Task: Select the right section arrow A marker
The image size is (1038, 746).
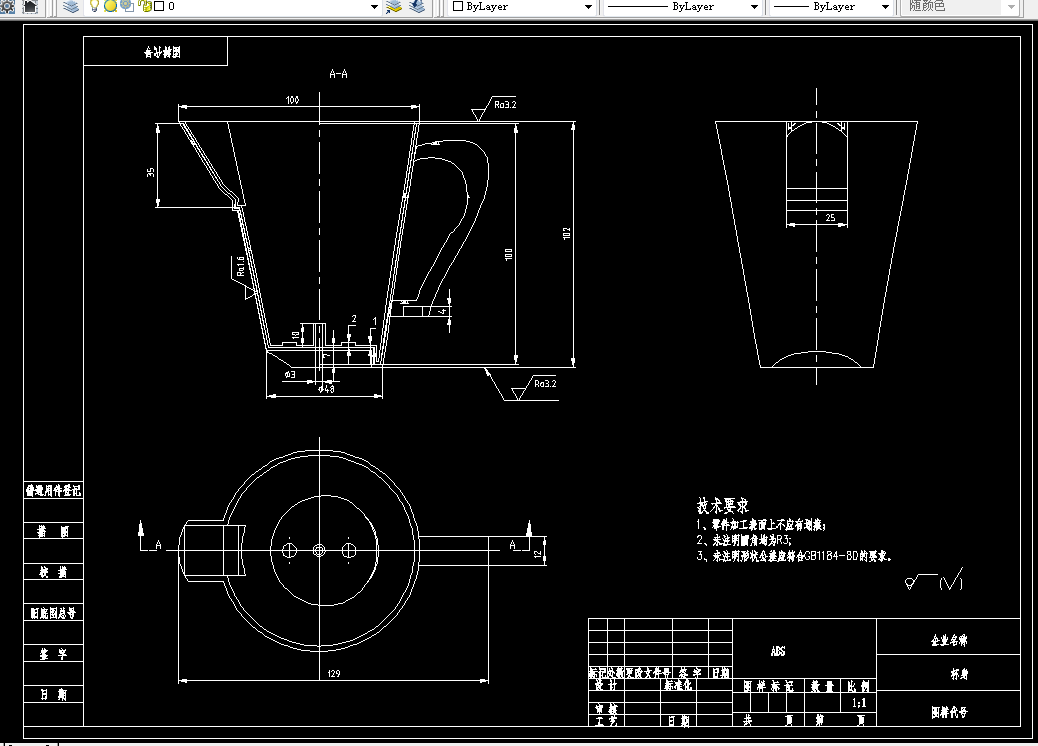Action: [x=521, y=537]
